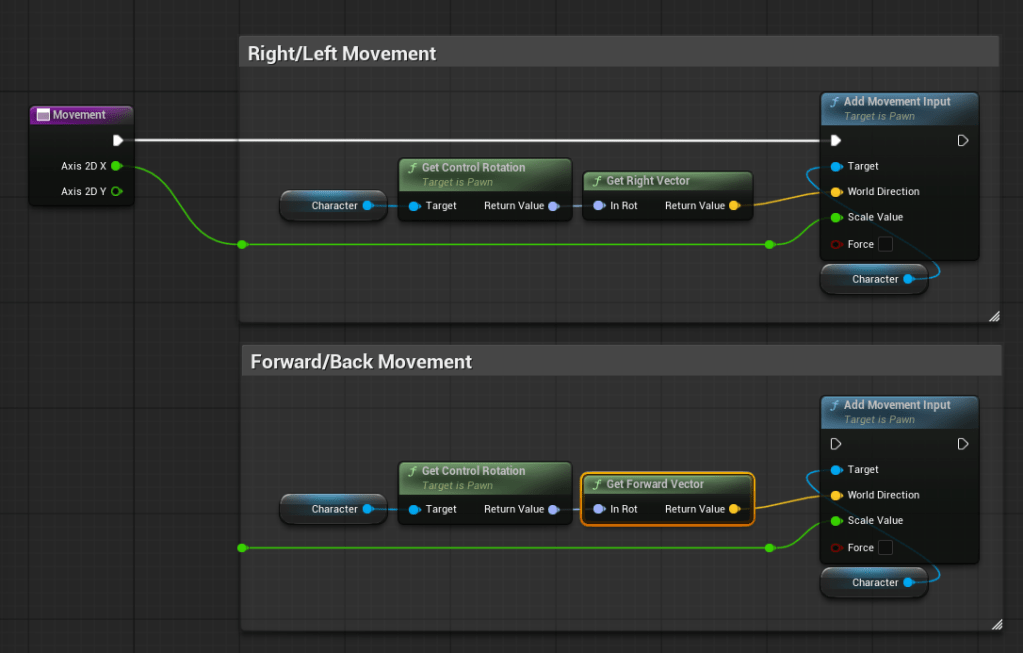This screenshot has height=653, width=1023.
Task: Click the reroute node on the bottom-left green wire
Action: pyautogui.click(x=242, y=548)
